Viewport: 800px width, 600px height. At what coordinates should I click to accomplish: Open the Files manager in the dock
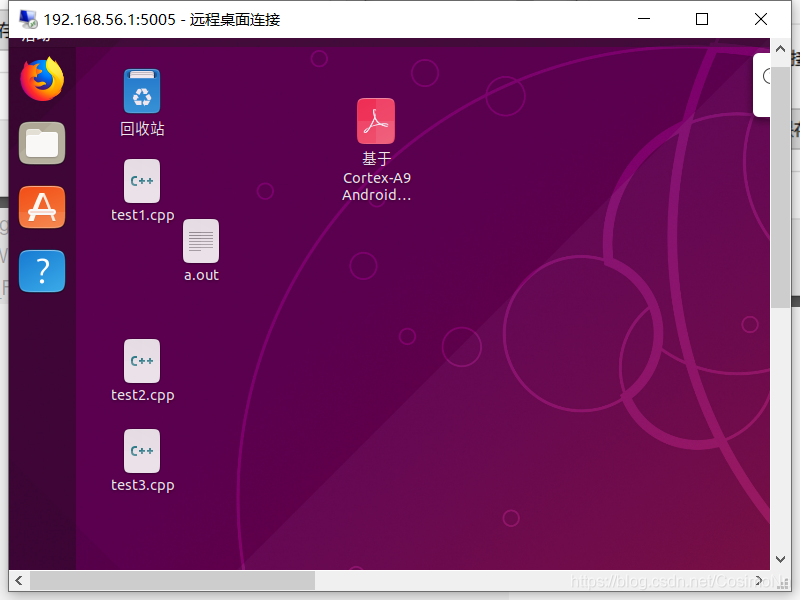point(42,143)
